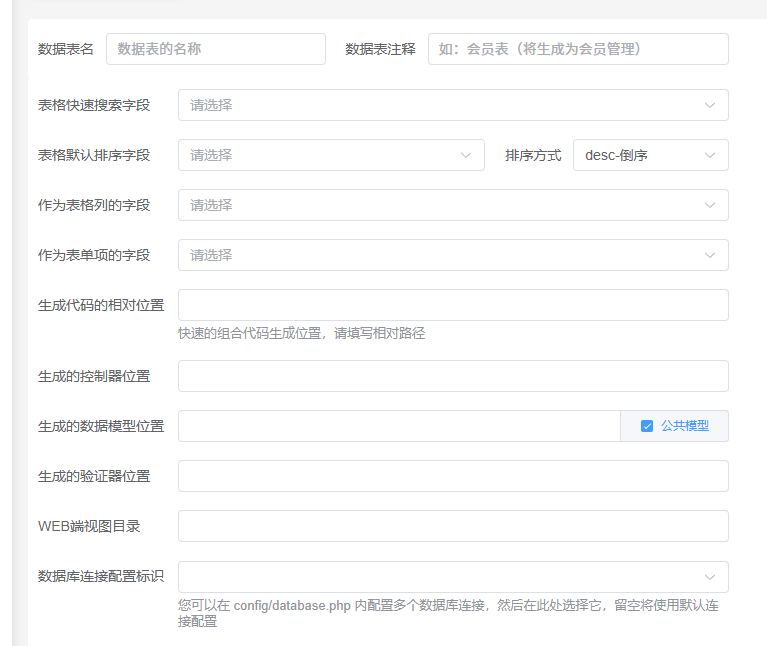Click the 生成的数据模型位置 input field
Image resolution: width=767 pixels, height=646 pixels.
(x=399, y=426)
